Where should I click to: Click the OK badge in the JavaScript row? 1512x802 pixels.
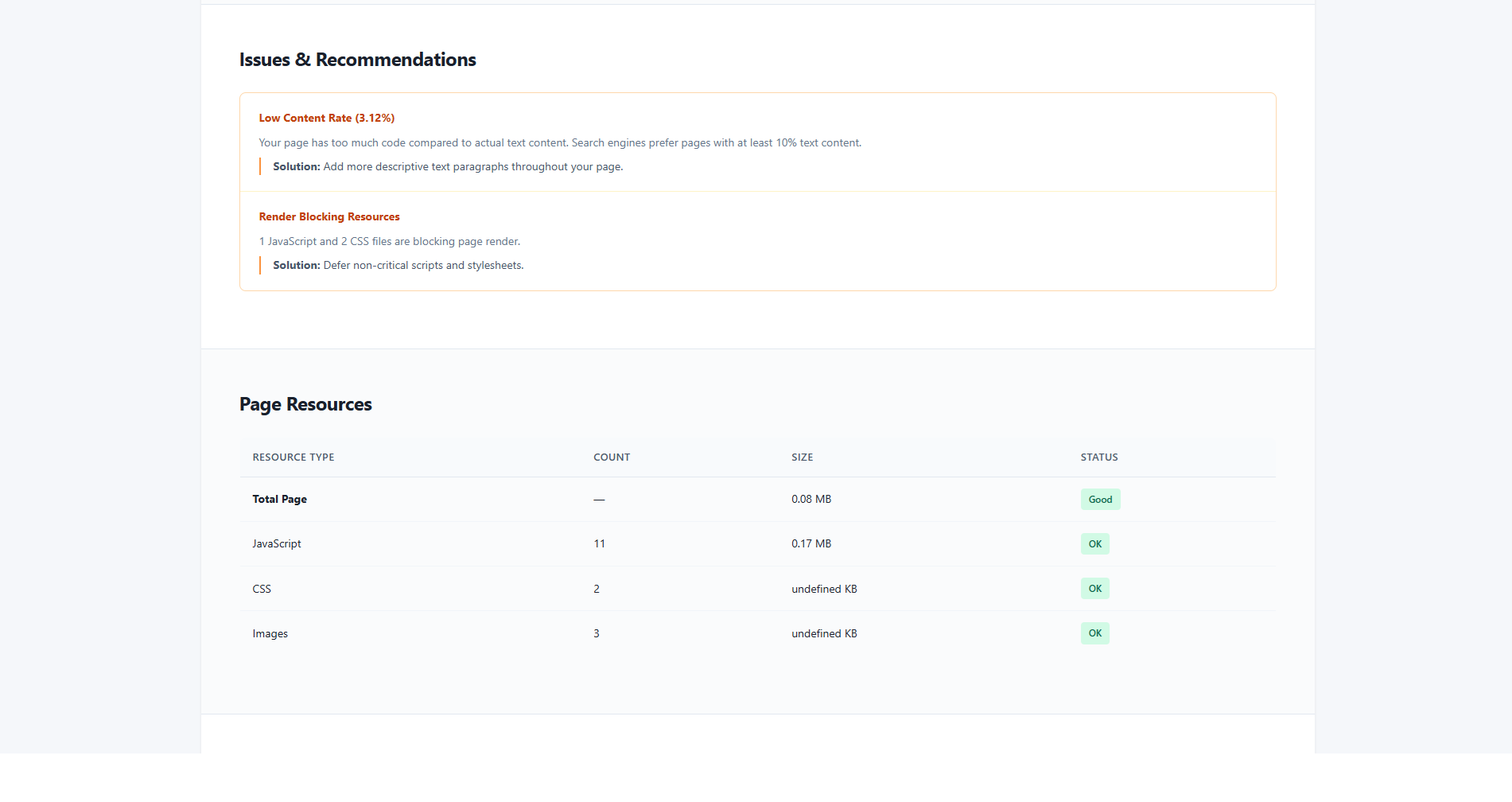click(x=1094, y=543)
